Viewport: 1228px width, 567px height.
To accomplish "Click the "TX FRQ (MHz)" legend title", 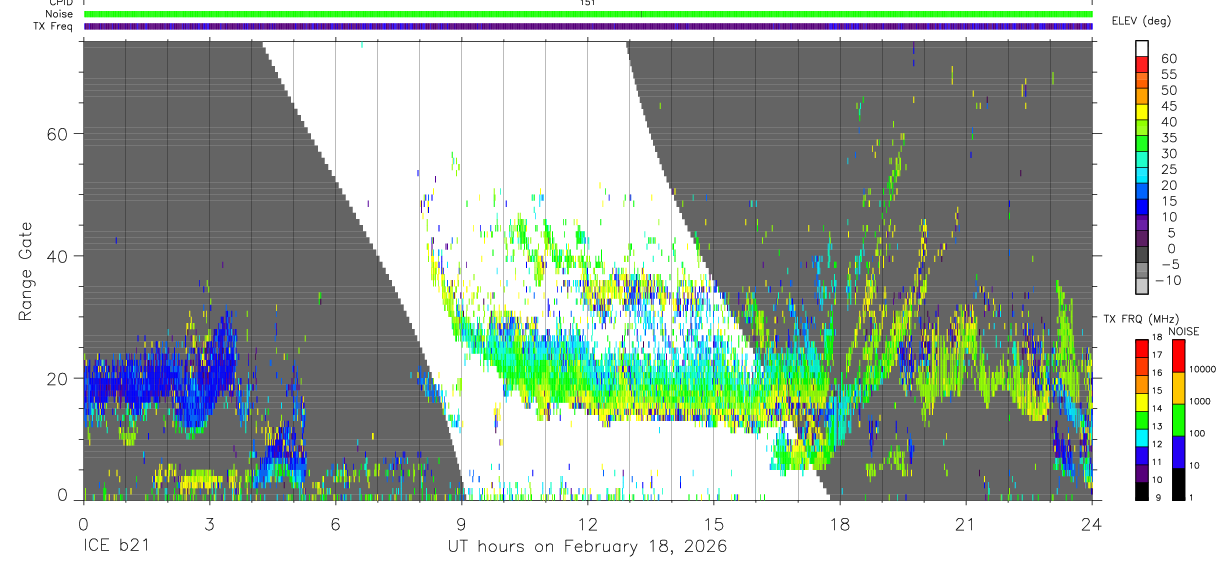I will pos(1140,319).
